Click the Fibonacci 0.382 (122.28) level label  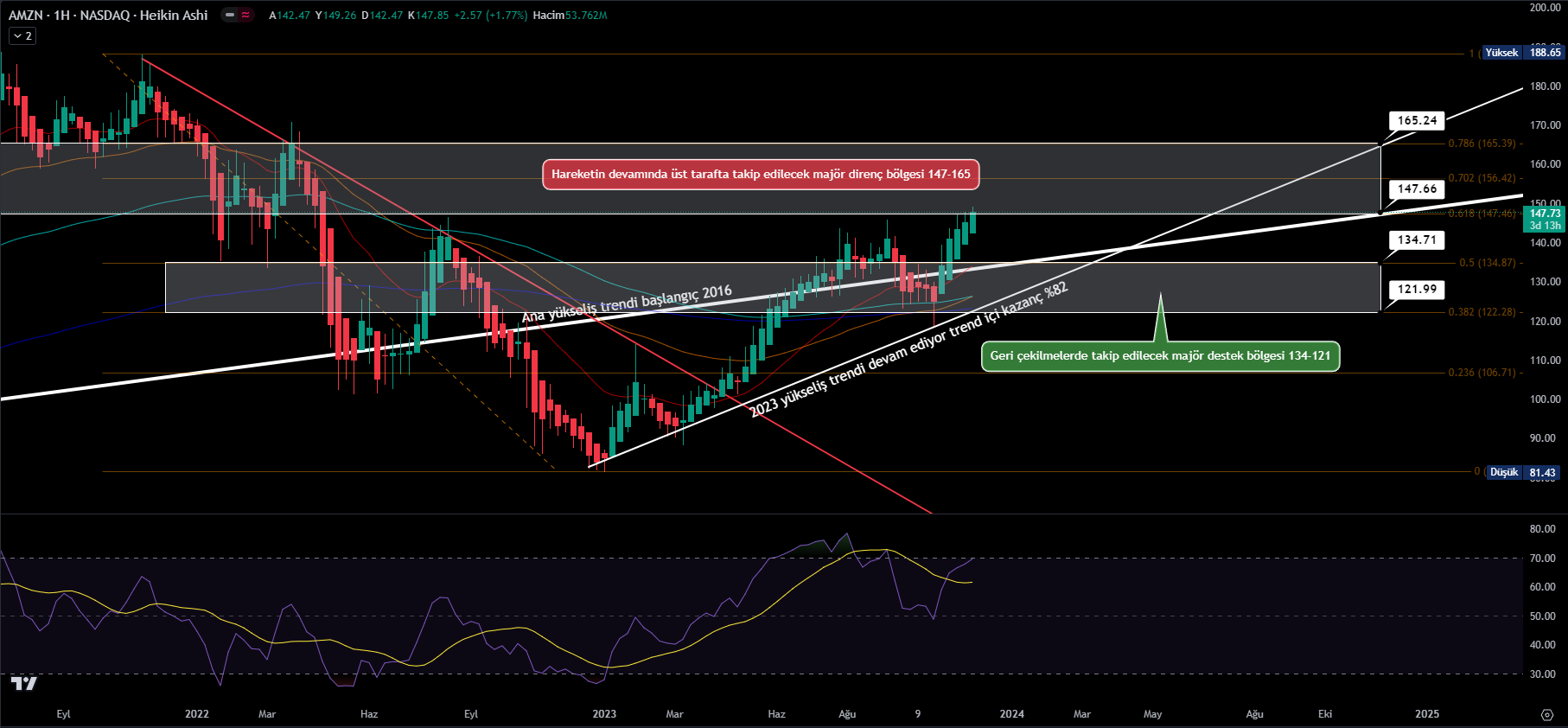1482,312
